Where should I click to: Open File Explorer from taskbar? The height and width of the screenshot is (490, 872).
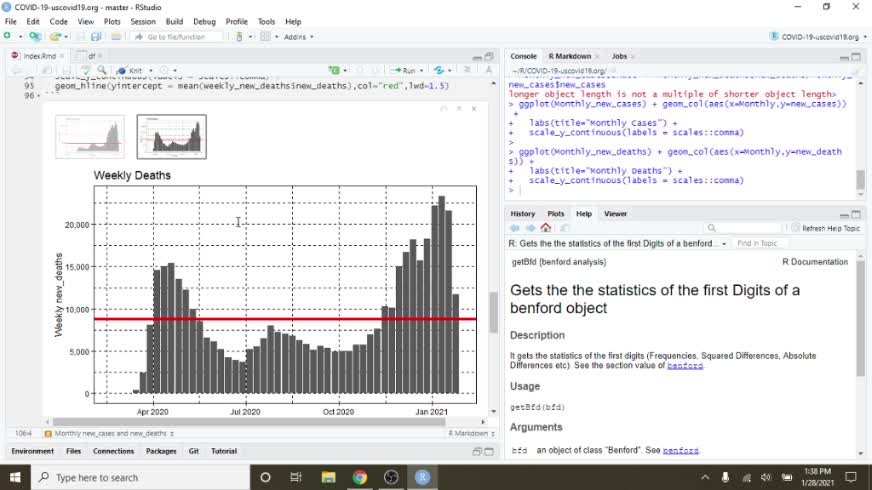tap(328, 477)
